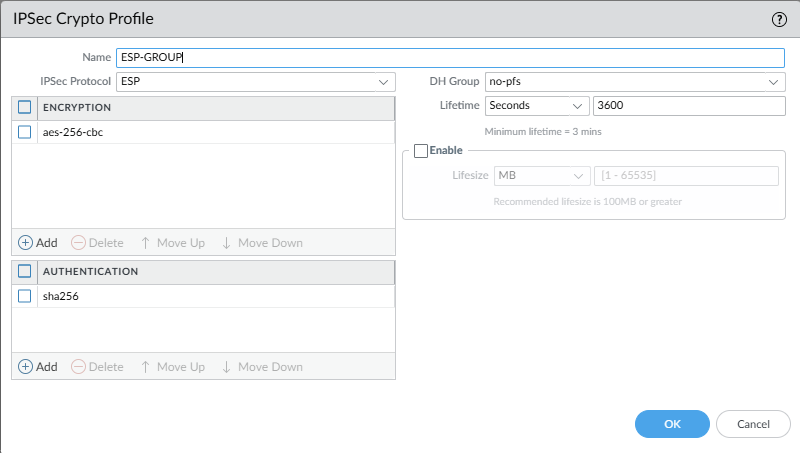Screen dimensions: 800x453
Task: Click Add under the Authentication list
Action: 38,367
